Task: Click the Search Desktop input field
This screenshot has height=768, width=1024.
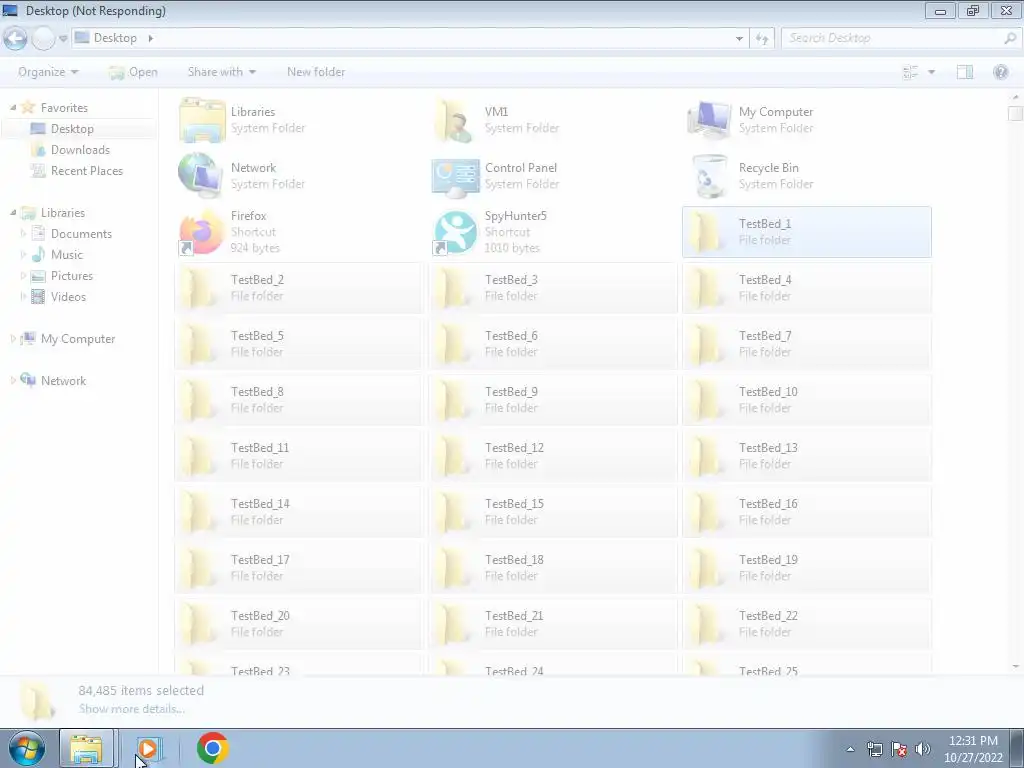Action: pos(899,39)
